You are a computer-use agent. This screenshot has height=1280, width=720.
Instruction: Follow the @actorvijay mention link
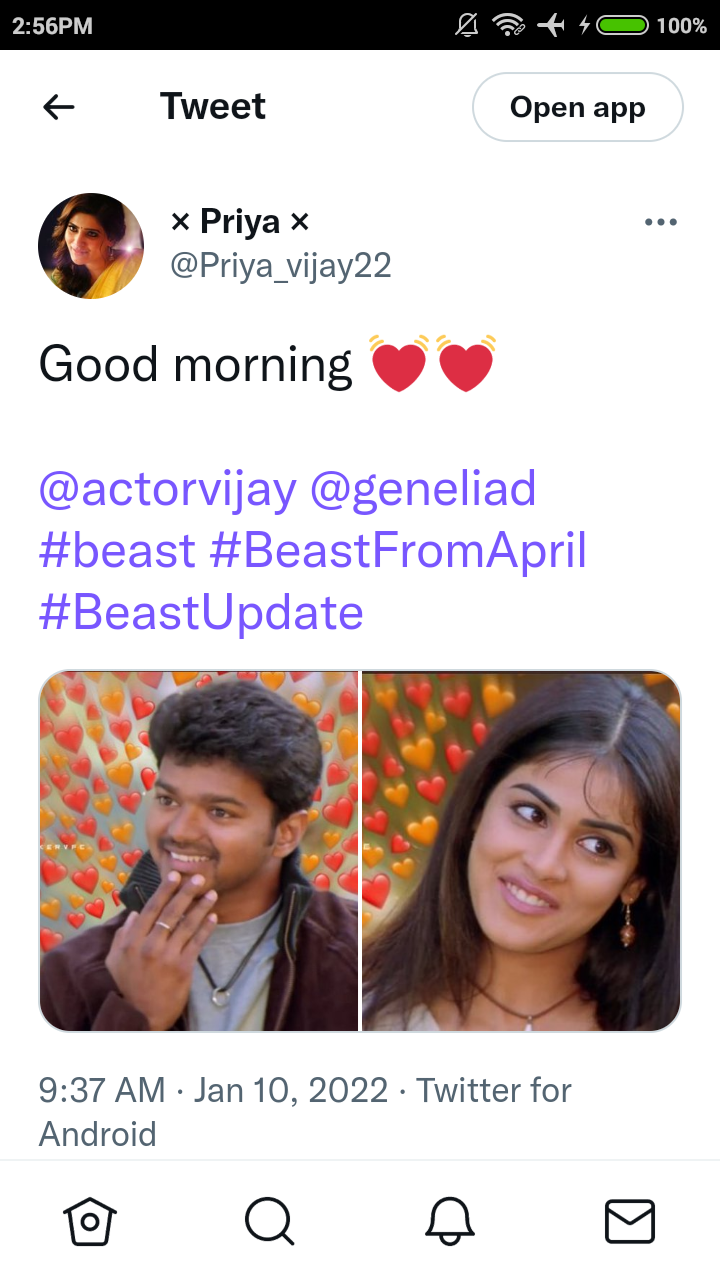click(168, 490)
